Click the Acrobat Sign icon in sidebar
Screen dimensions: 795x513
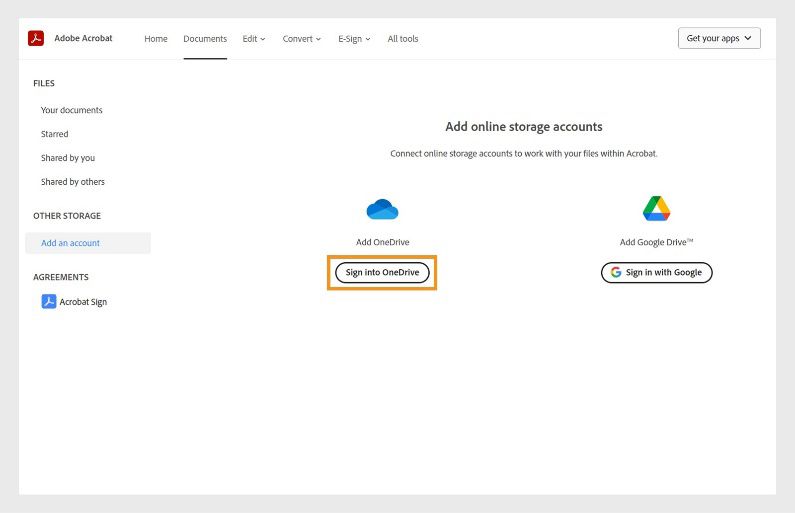[49, 302]
